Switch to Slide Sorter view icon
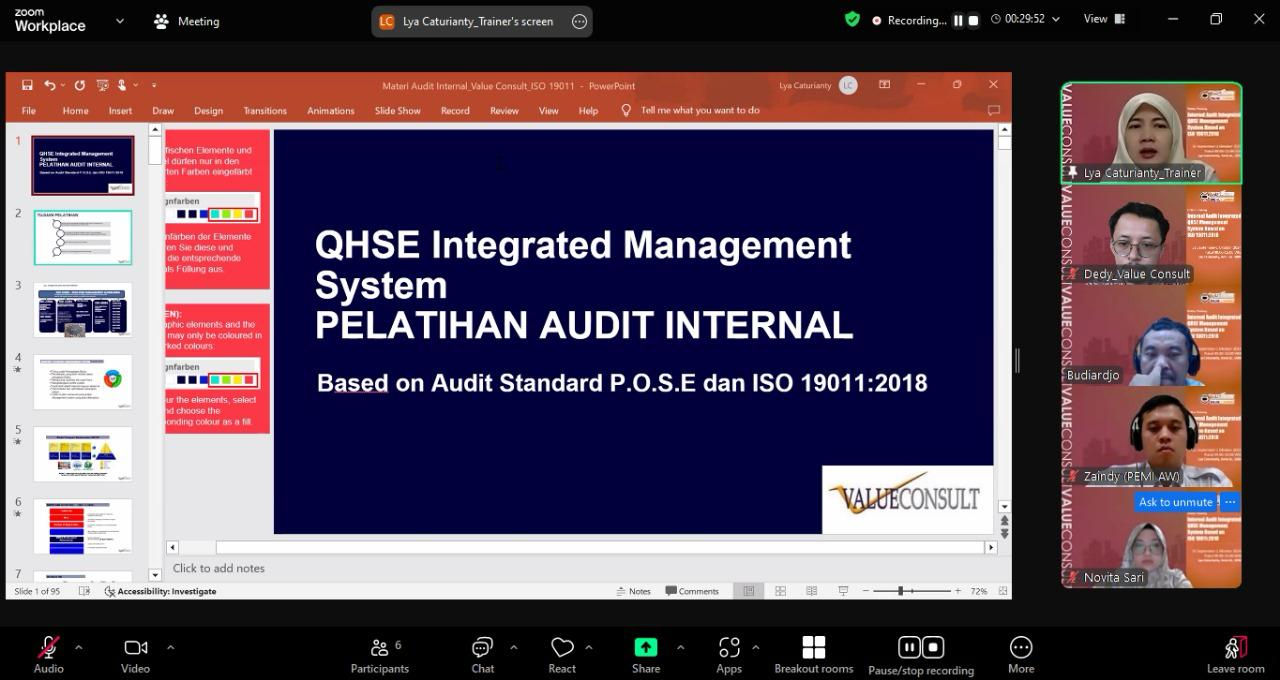This screenshot has height=680, width=1280. [780, 591]
